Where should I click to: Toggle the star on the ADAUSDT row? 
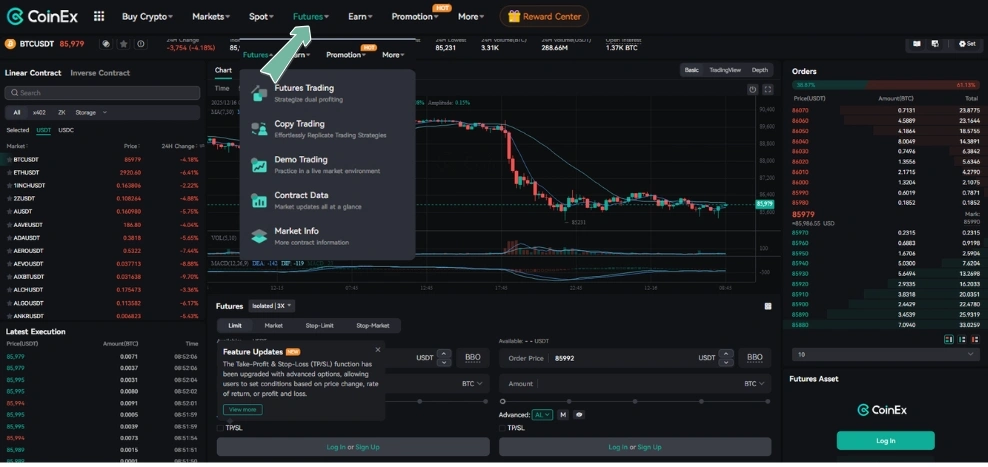[9, 238]
